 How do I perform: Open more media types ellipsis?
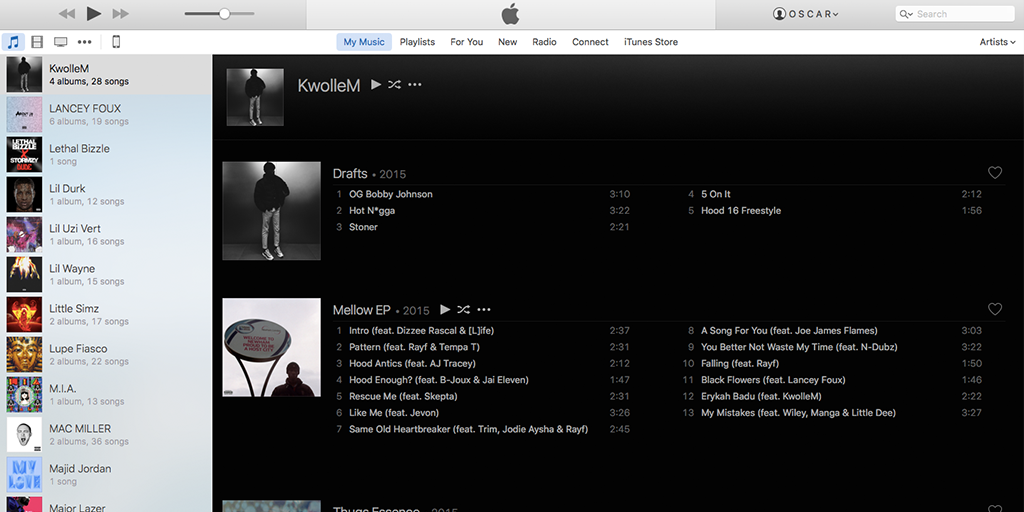(x=84, y=42)
